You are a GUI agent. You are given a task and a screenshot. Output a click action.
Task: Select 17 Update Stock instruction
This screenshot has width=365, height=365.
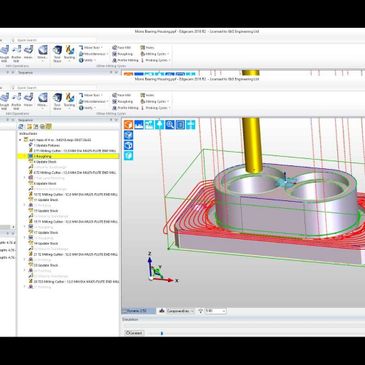pos(44,232)
